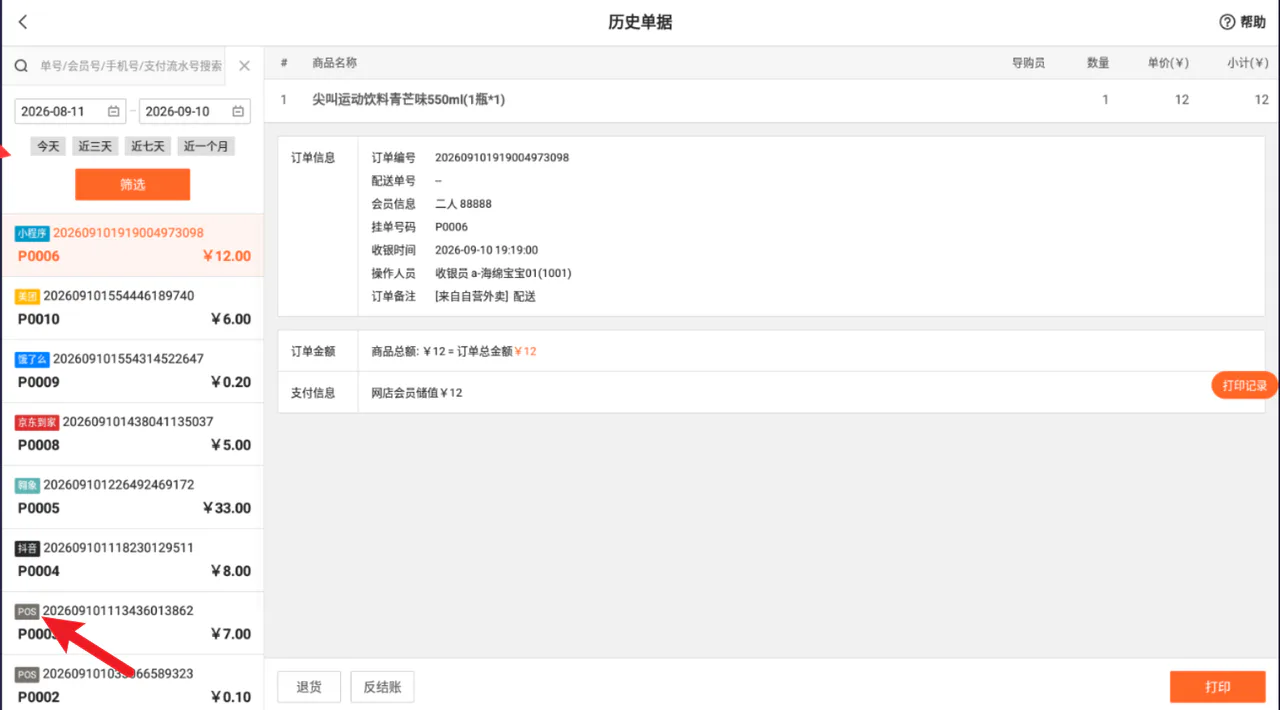Select order 202609101118230129511

(x=133, y=560)
